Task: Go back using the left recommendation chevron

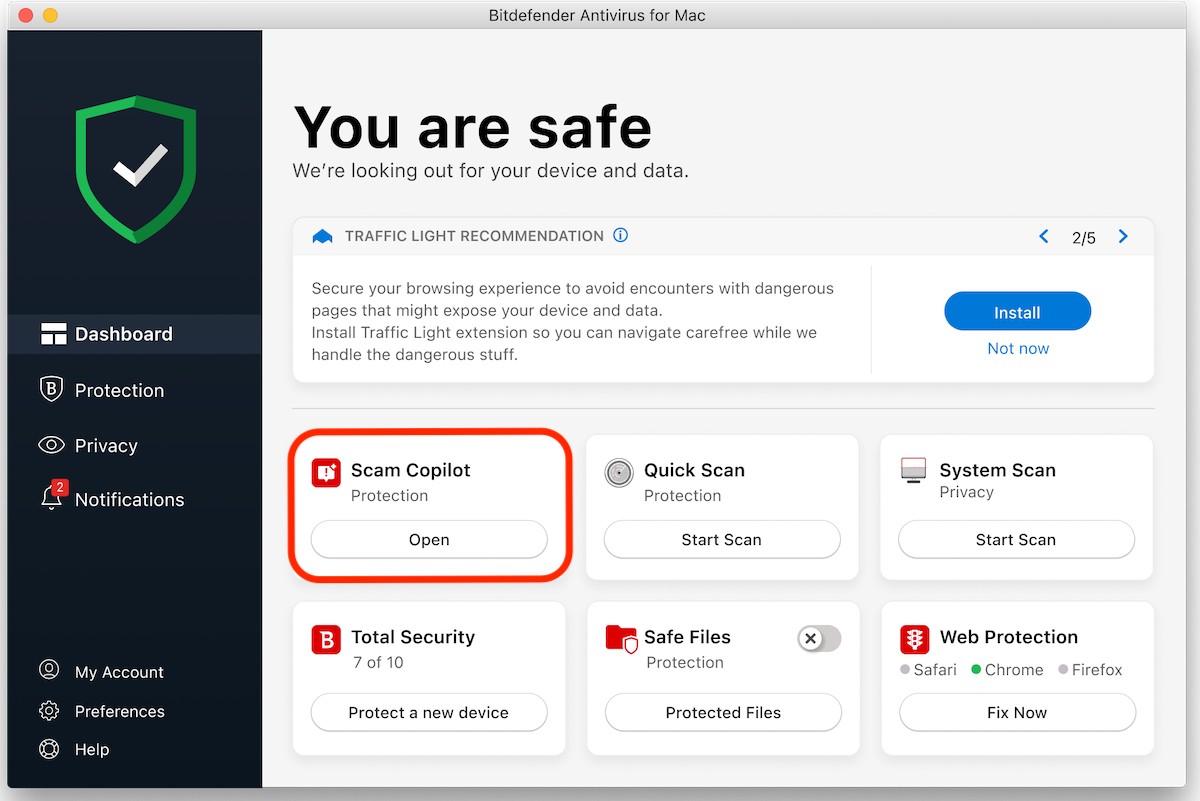Action: [1044, 236]
